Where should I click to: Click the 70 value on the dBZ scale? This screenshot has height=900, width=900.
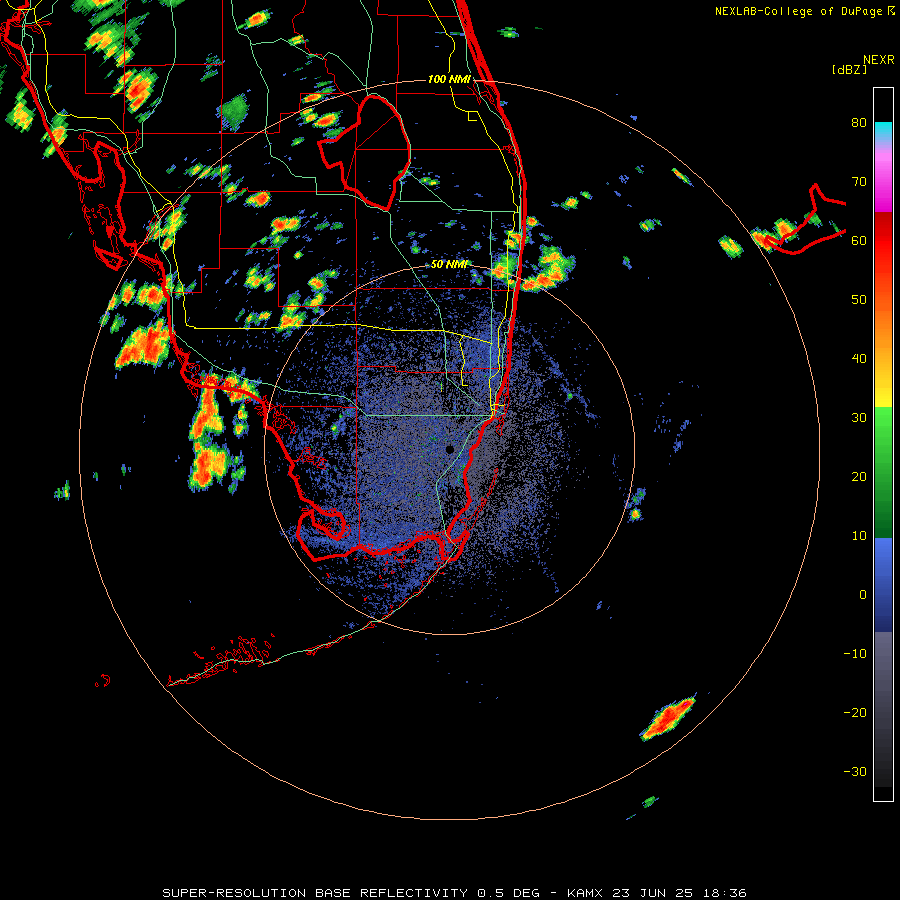coord(859,182)
